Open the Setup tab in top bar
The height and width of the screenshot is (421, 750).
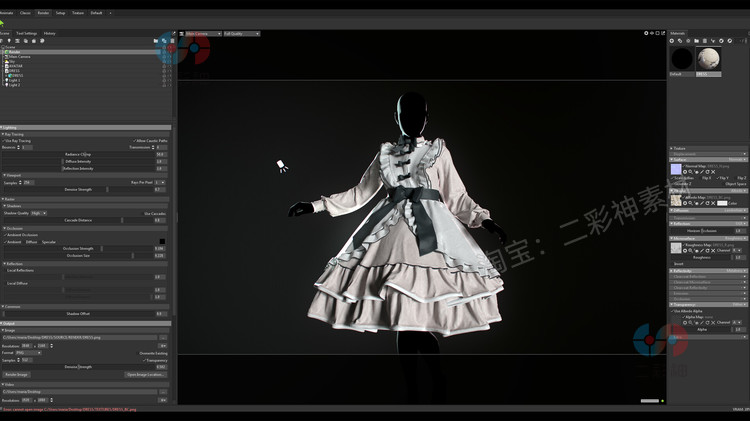point(60,13)
